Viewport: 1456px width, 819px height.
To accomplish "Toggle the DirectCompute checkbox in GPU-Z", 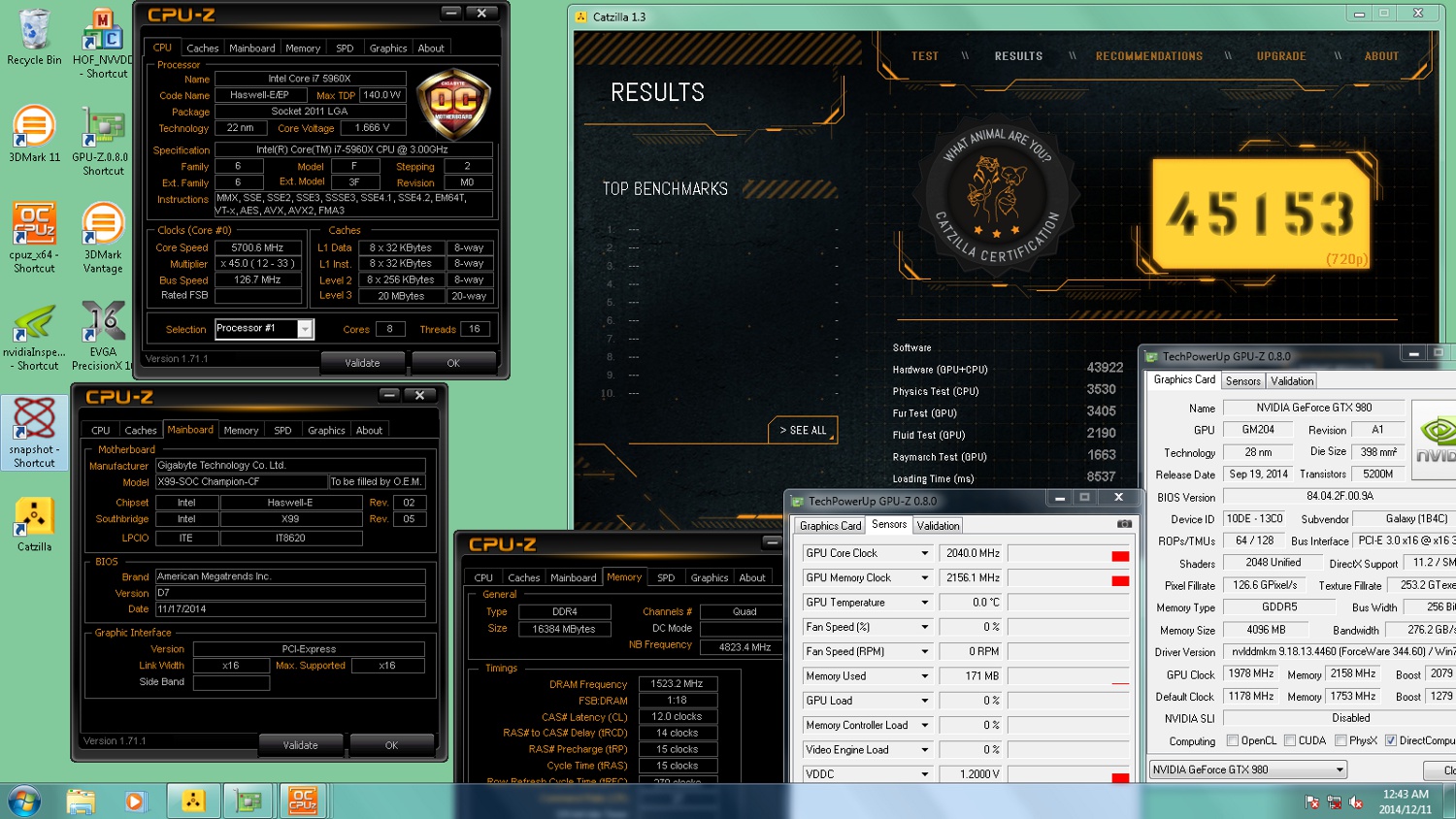I will click(x=1391, y=740).
